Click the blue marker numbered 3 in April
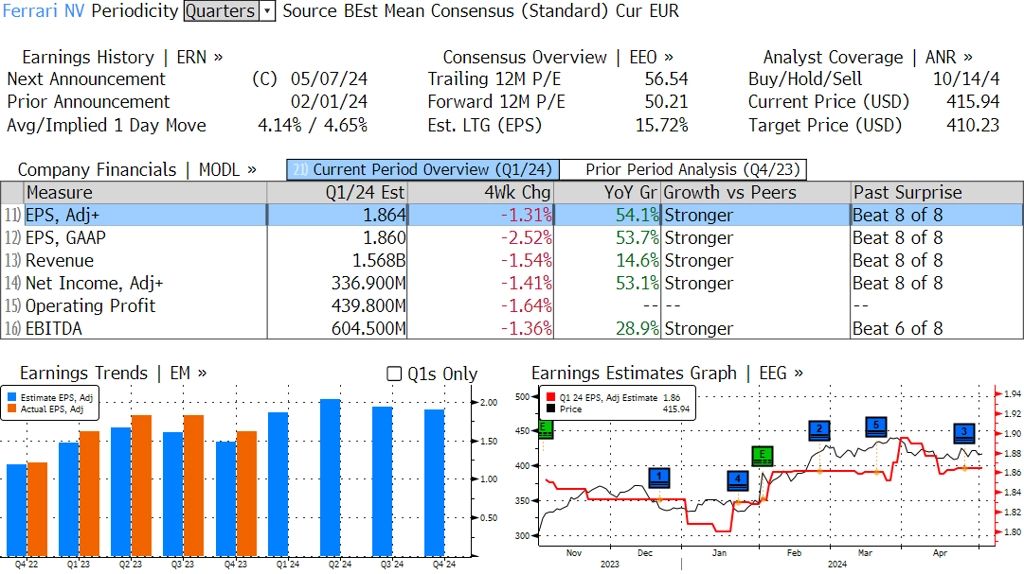Screen dimensions: 1024x574 964,432
